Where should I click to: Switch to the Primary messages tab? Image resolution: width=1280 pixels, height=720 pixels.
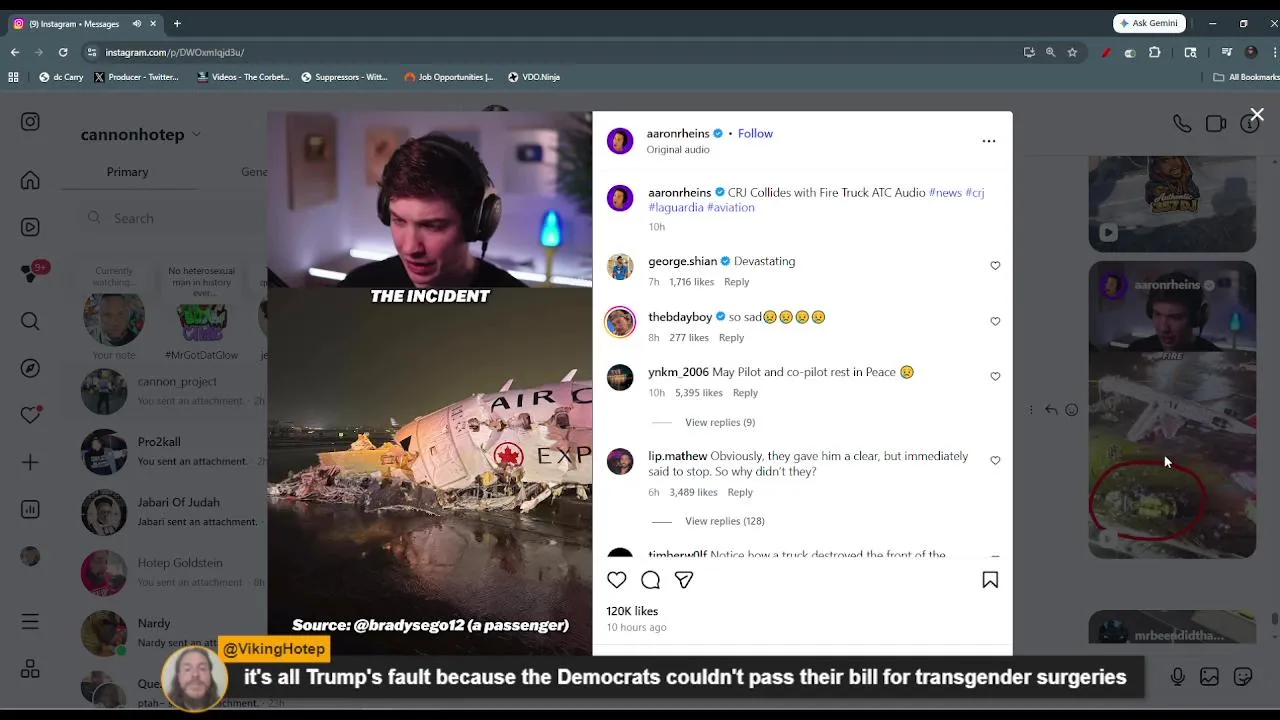coord(127,172)
